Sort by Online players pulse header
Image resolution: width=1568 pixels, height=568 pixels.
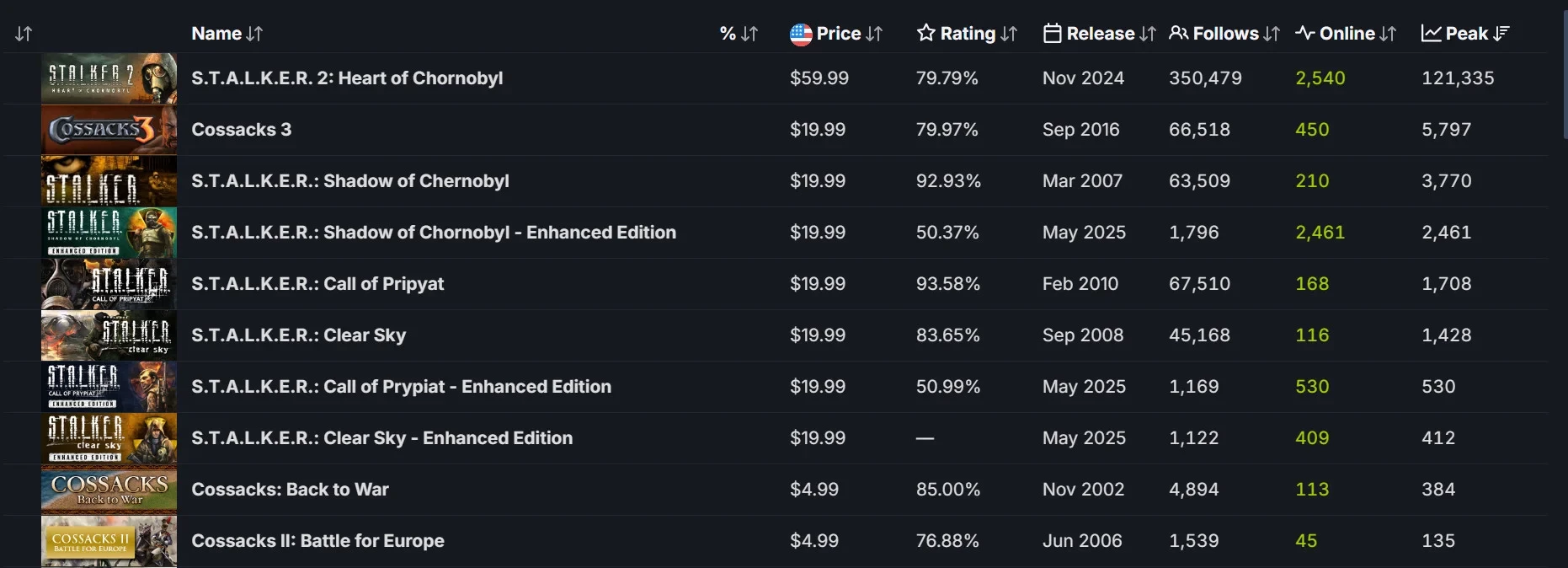click(x=1346, y=34)
